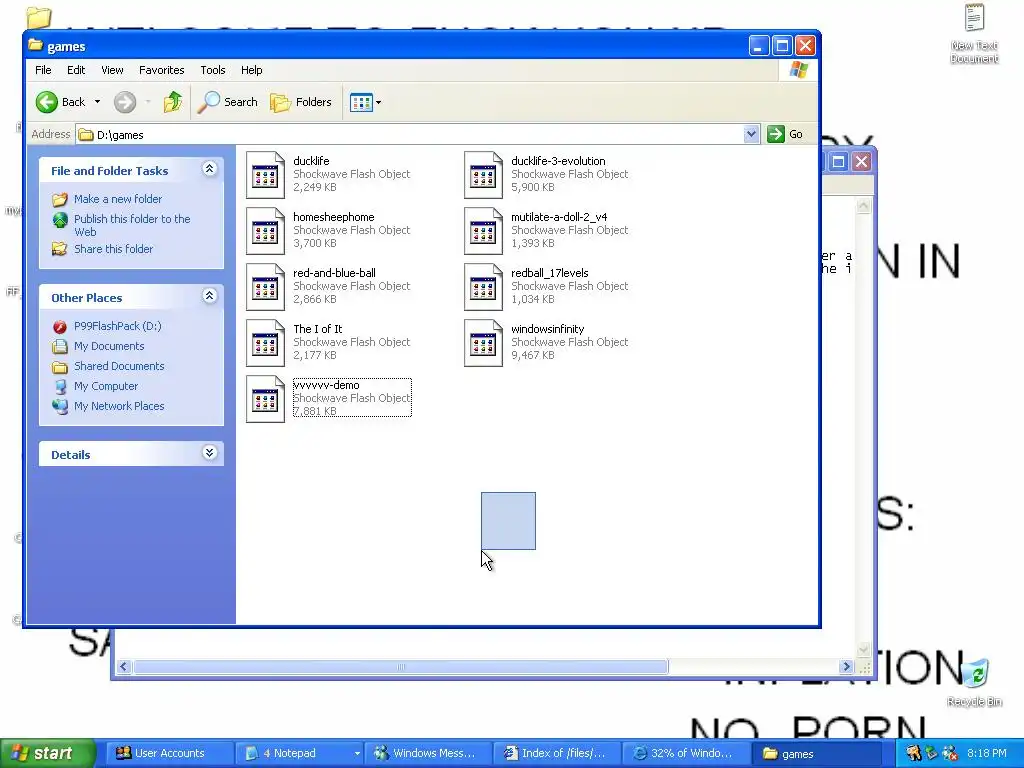
Task: Collapse the File and Folder Tasks panel
Action: (x=210, y=169)
